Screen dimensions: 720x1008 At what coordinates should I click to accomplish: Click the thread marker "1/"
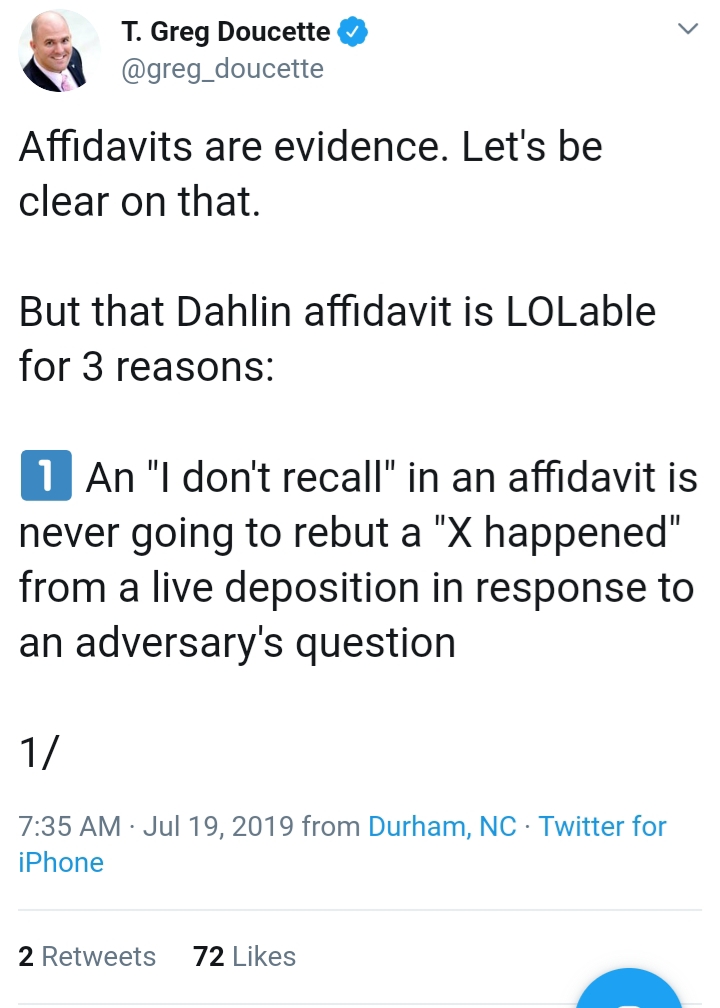(x=39, y=752)
